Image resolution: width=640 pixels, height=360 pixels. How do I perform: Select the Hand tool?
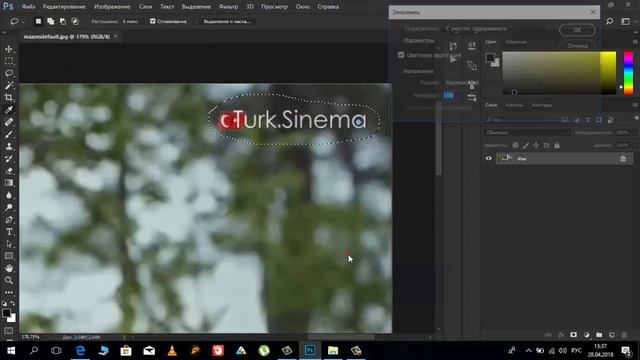pyautogui.click(x=9, y=268)
